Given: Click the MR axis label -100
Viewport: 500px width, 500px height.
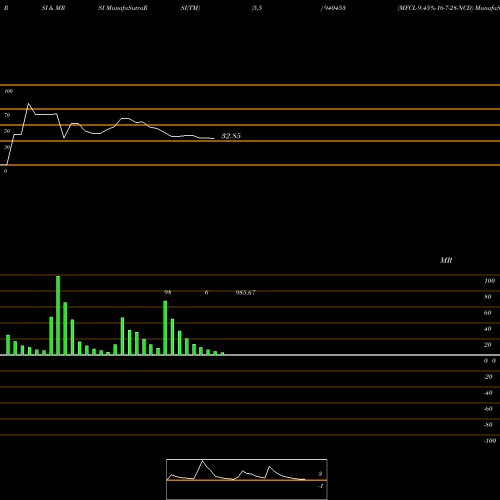Looking at the screenshot, I should 490,441.
